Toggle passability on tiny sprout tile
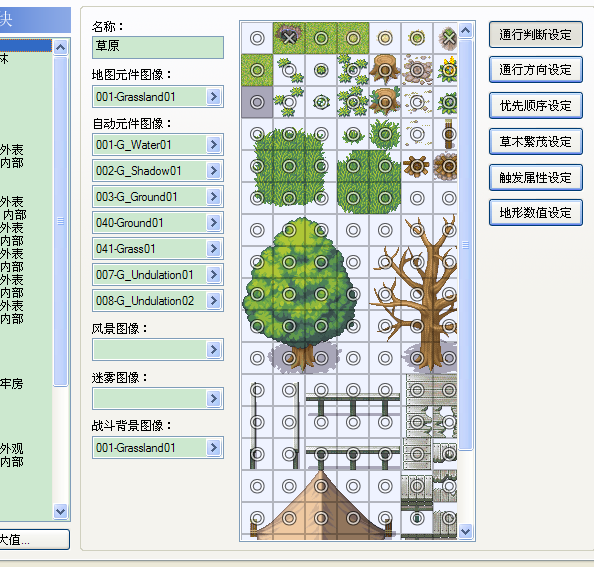Image resolution: width=594 pixels, height=567 pixels. 321,70
